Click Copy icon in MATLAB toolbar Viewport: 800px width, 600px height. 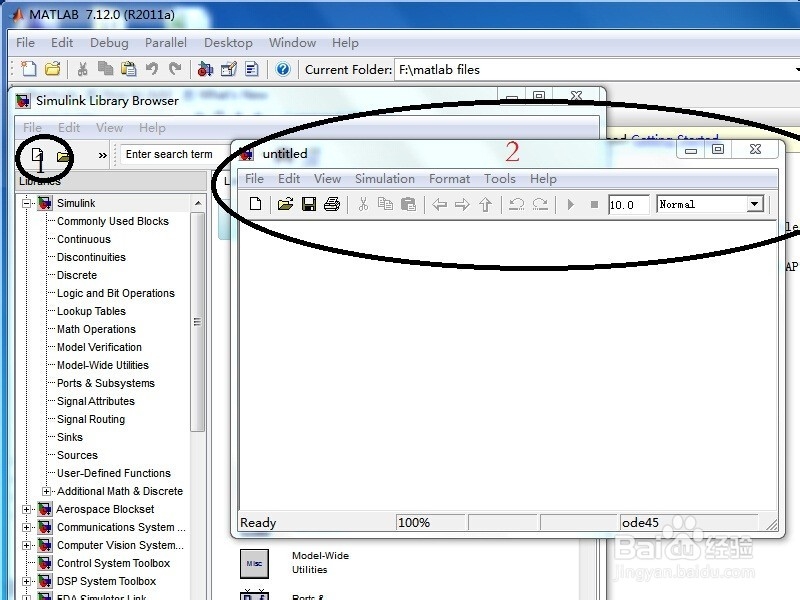coord(105,68)
